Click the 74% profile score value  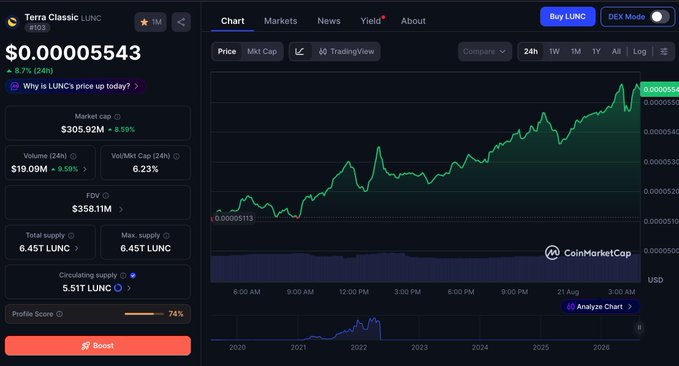coord(176,314)
